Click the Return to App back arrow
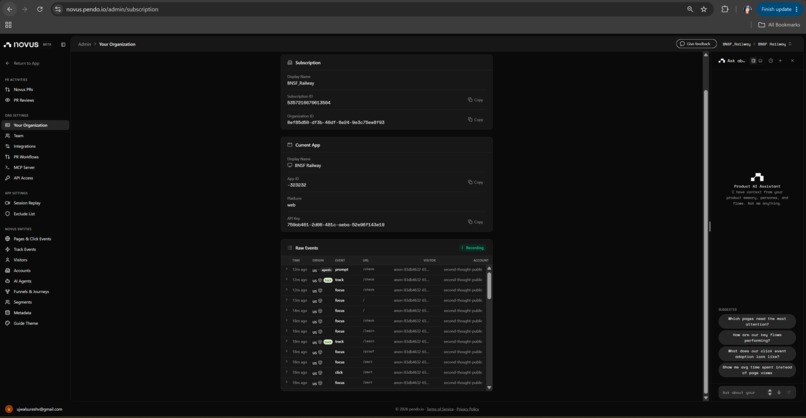 (7, 63)
